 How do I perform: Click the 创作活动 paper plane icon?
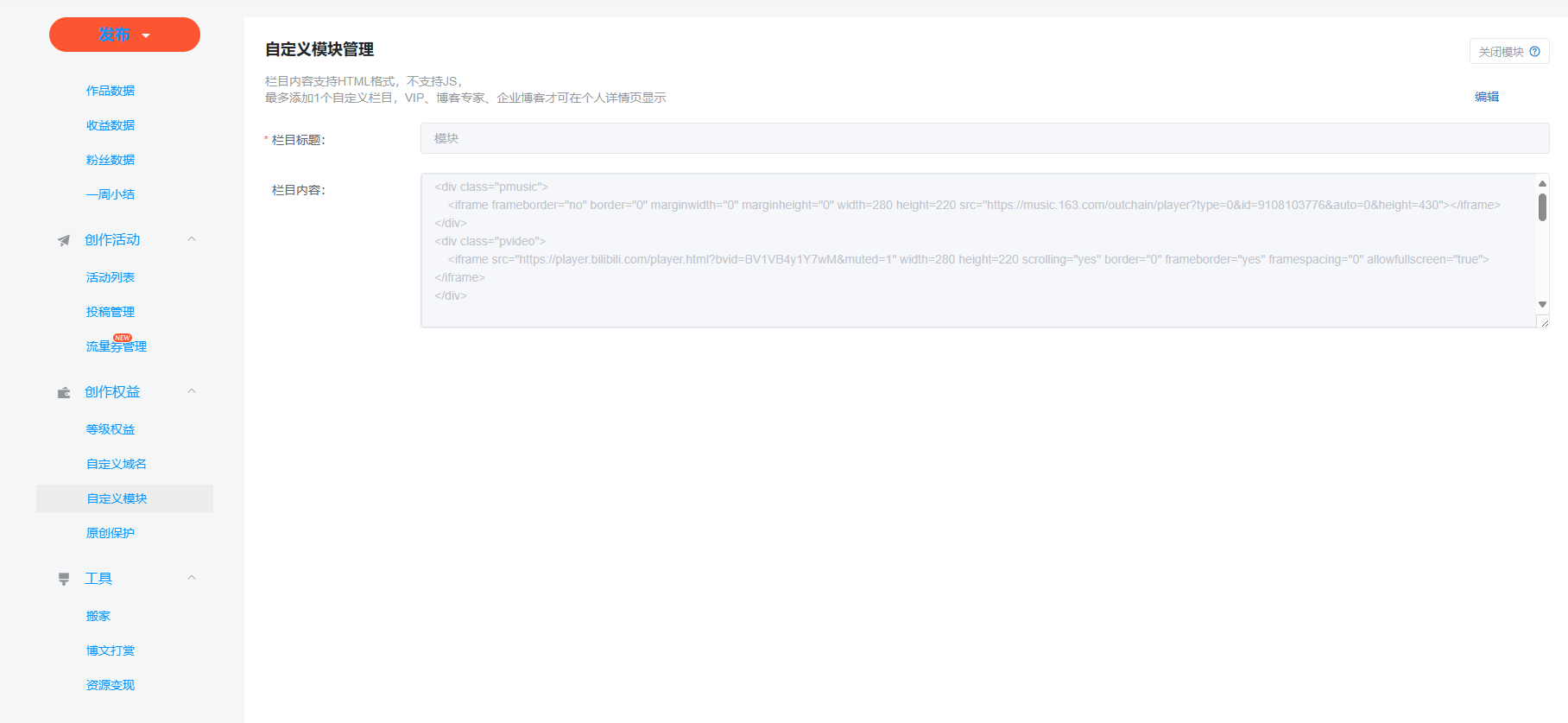pos(64,240)
